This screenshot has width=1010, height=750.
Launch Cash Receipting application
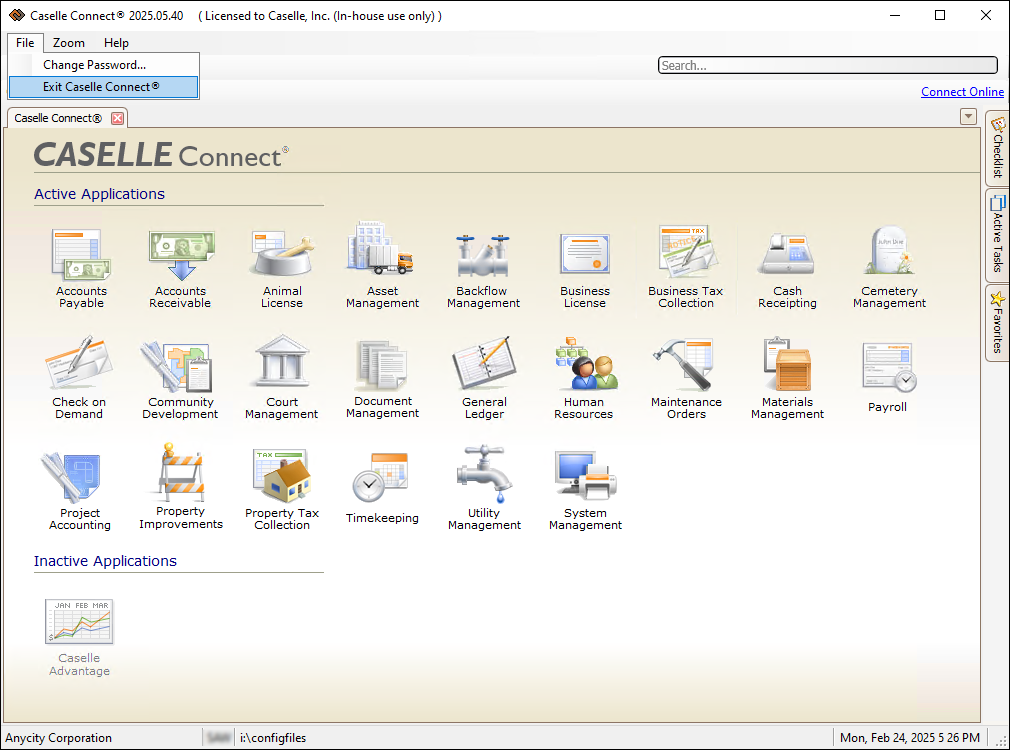coord(787,270)
